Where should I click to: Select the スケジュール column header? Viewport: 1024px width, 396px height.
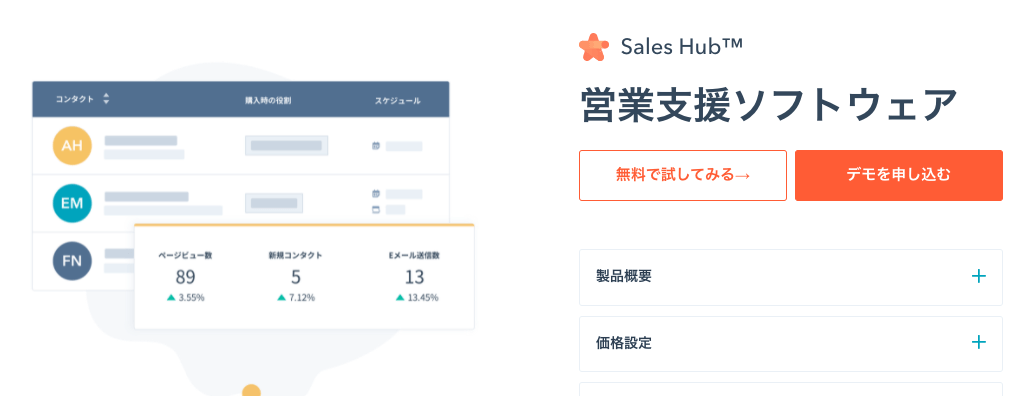pos(397,101)
